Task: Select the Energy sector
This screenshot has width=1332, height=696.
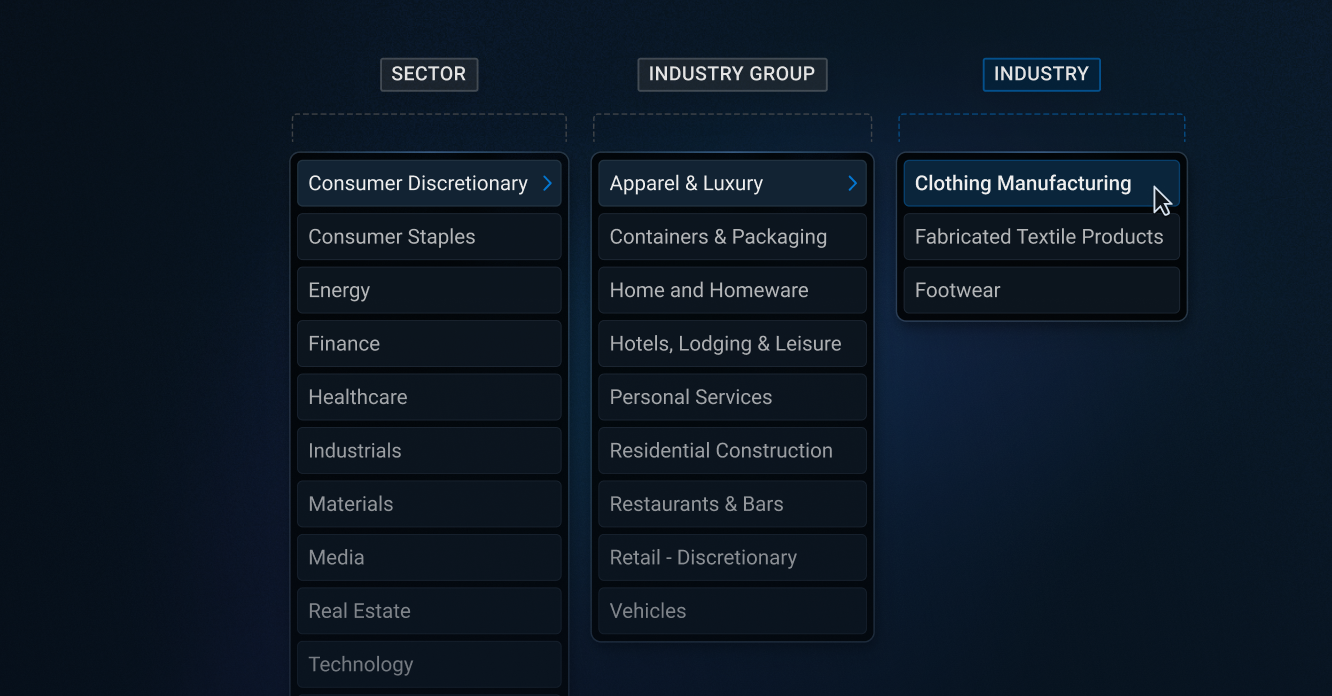Action: [x=428, y=290]
